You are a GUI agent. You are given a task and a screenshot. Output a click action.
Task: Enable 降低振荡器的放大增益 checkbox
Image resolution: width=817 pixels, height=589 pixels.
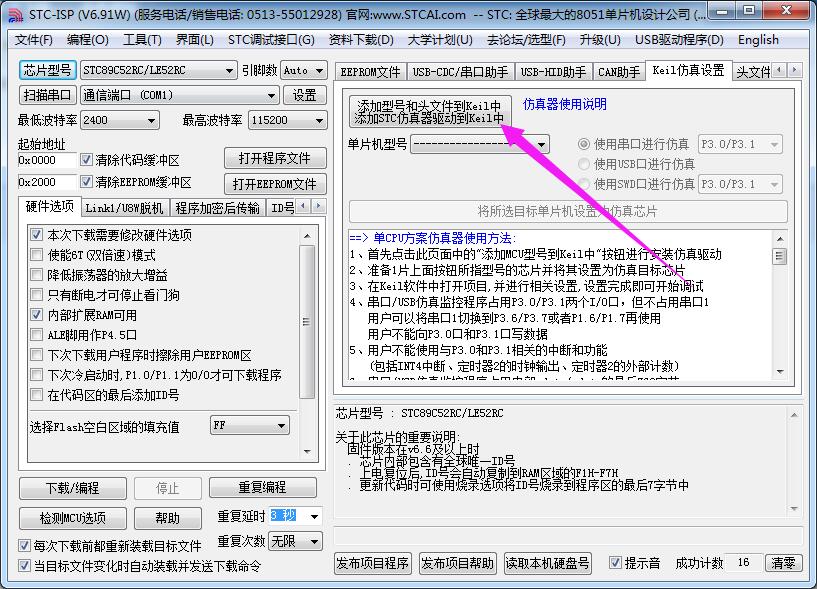click(x=36, y=275)
